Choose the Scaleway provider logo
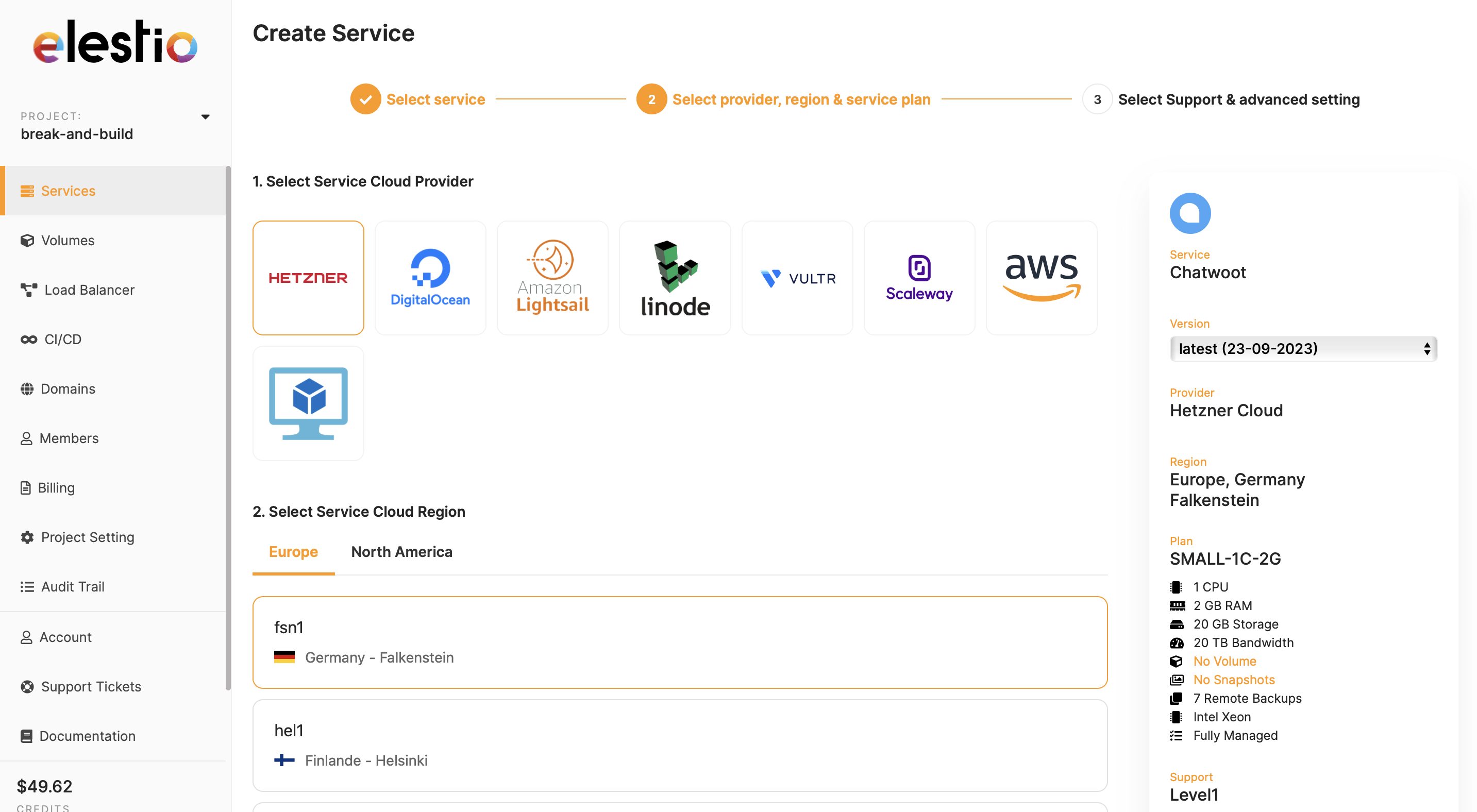Viewport: 1477px width, 812px height. click(x=919, y=277)
